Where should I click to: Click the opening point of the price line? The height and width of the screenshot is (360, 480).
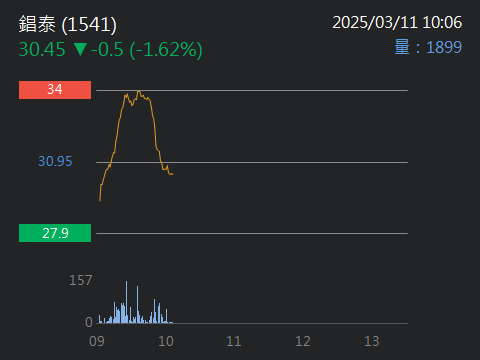coord(100,200)
